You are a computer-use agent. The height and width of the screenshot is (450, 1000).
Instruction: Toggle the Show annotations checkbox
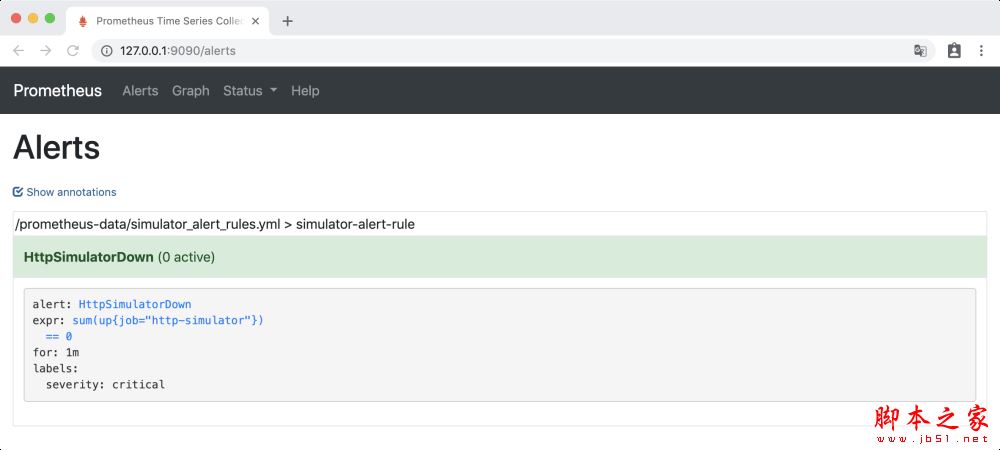pyautogui.click(x=18, y=192)
